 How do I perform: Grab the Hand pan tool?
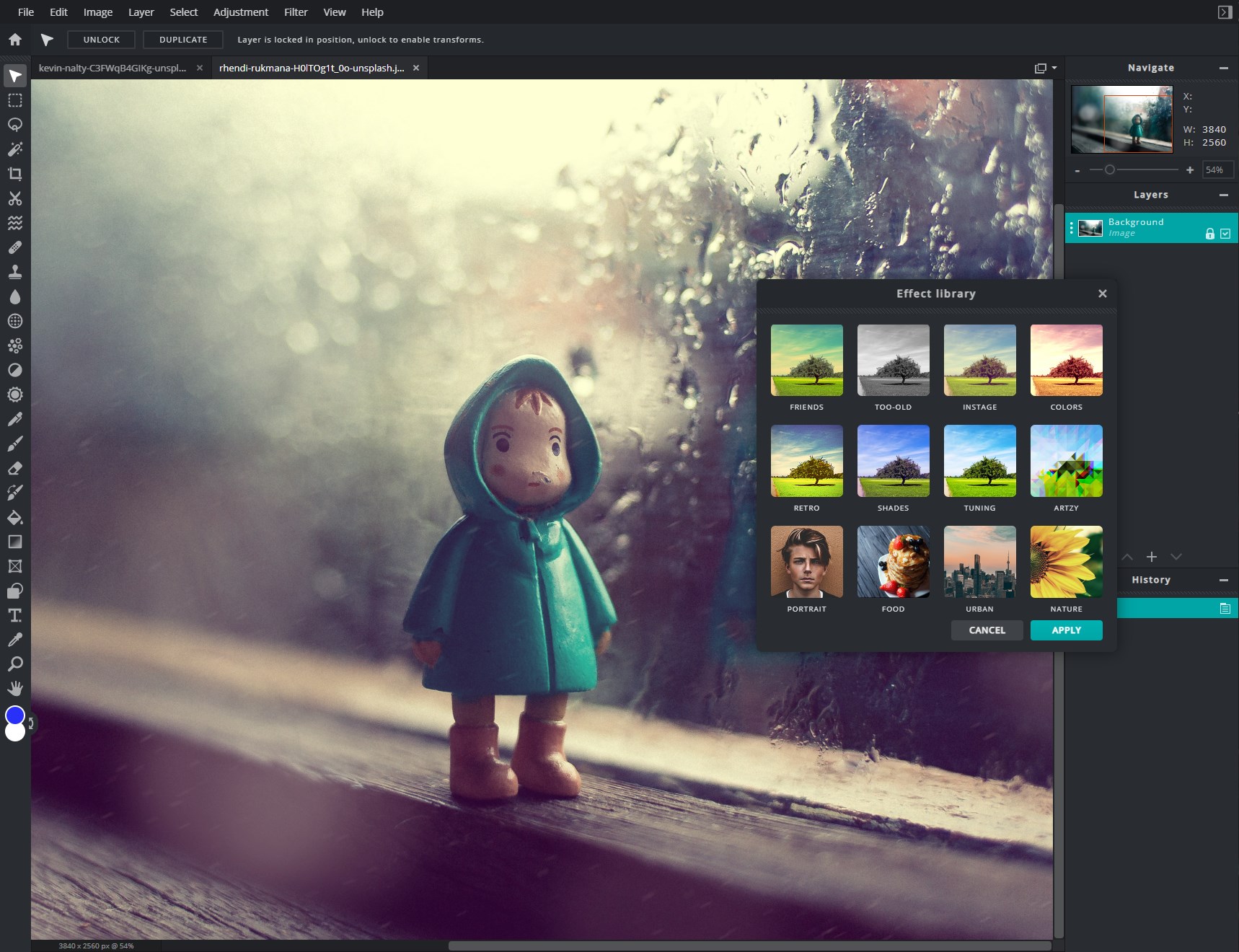click(14, 688)
